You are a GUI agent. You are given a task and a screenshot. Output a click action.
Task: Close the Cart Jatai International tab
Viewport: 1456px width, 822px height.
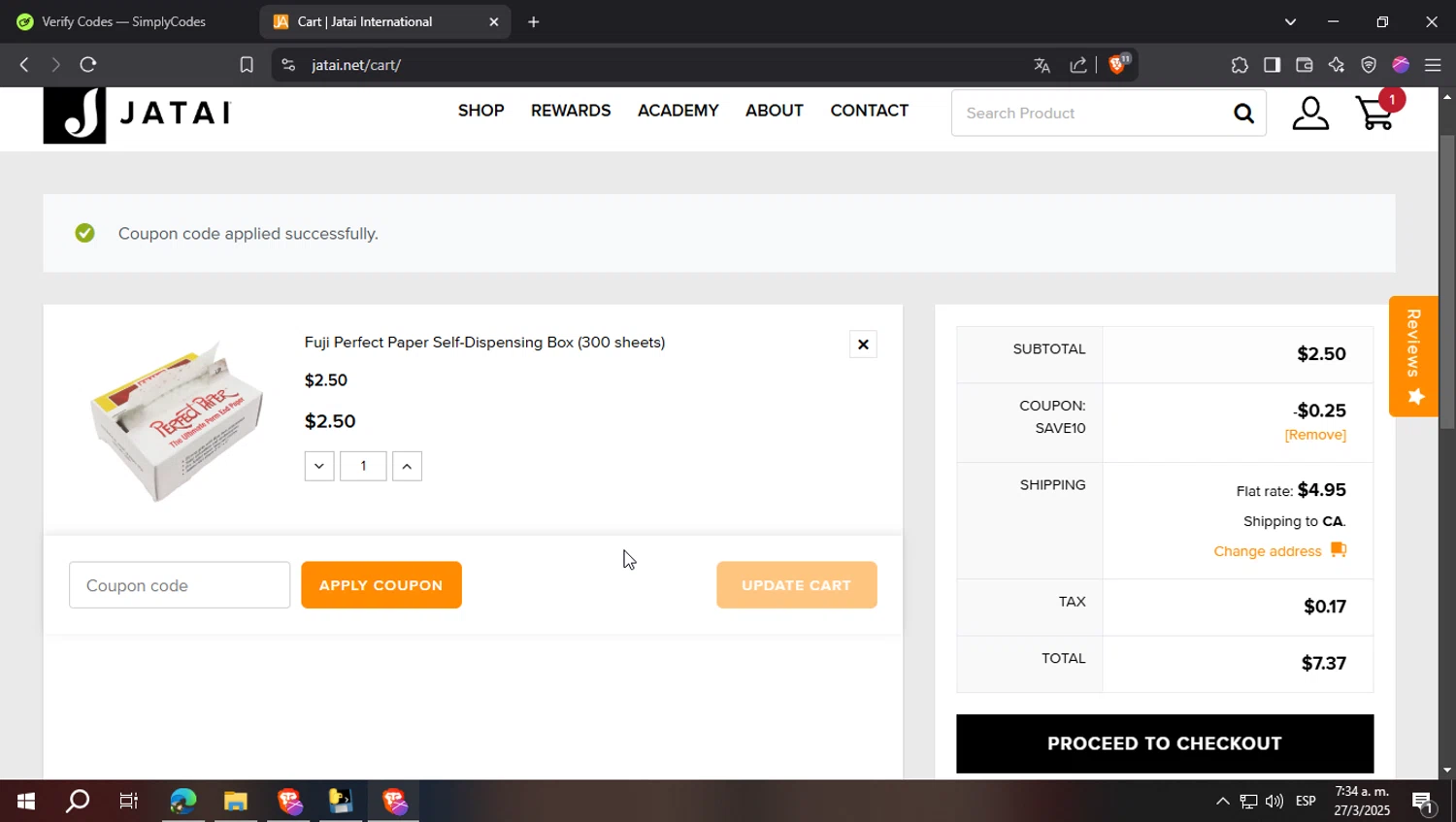pyautogui.click(x=493, y=21)
